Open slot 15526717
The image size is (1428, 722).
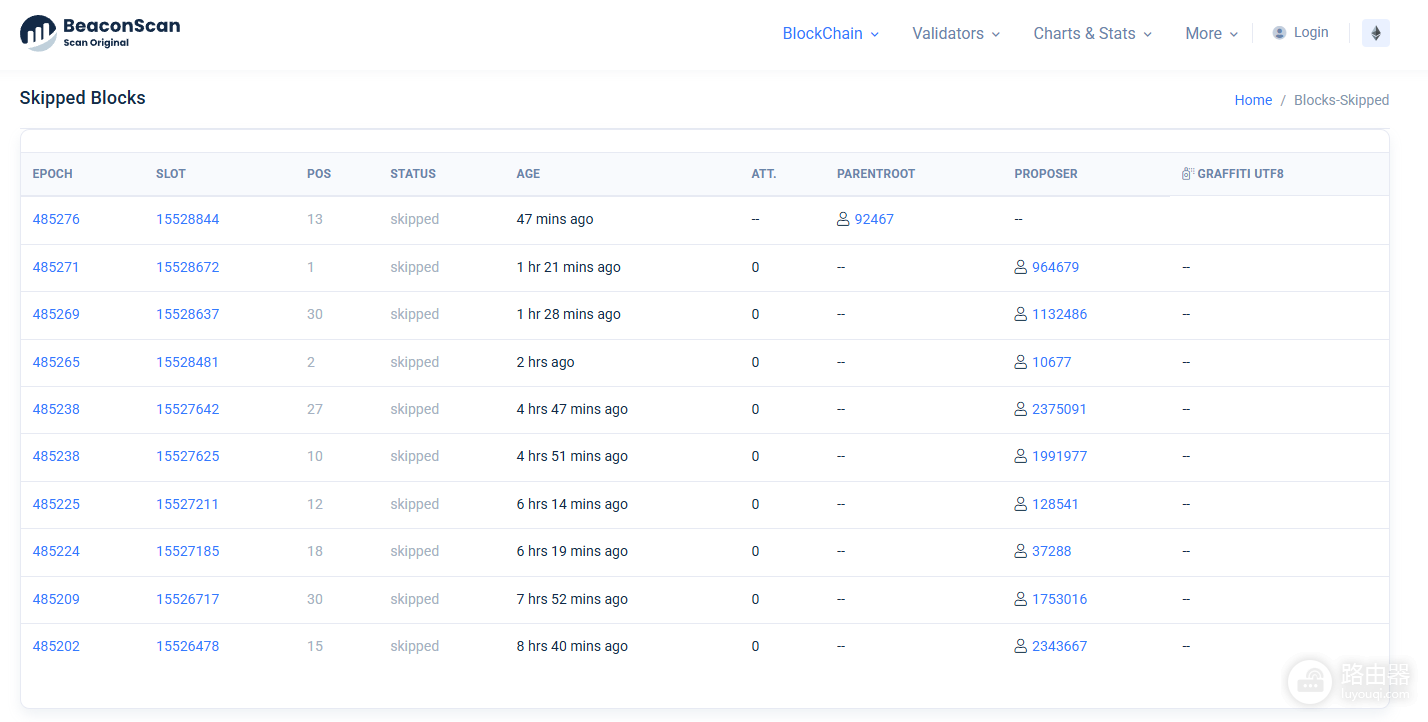coord(187,599)
